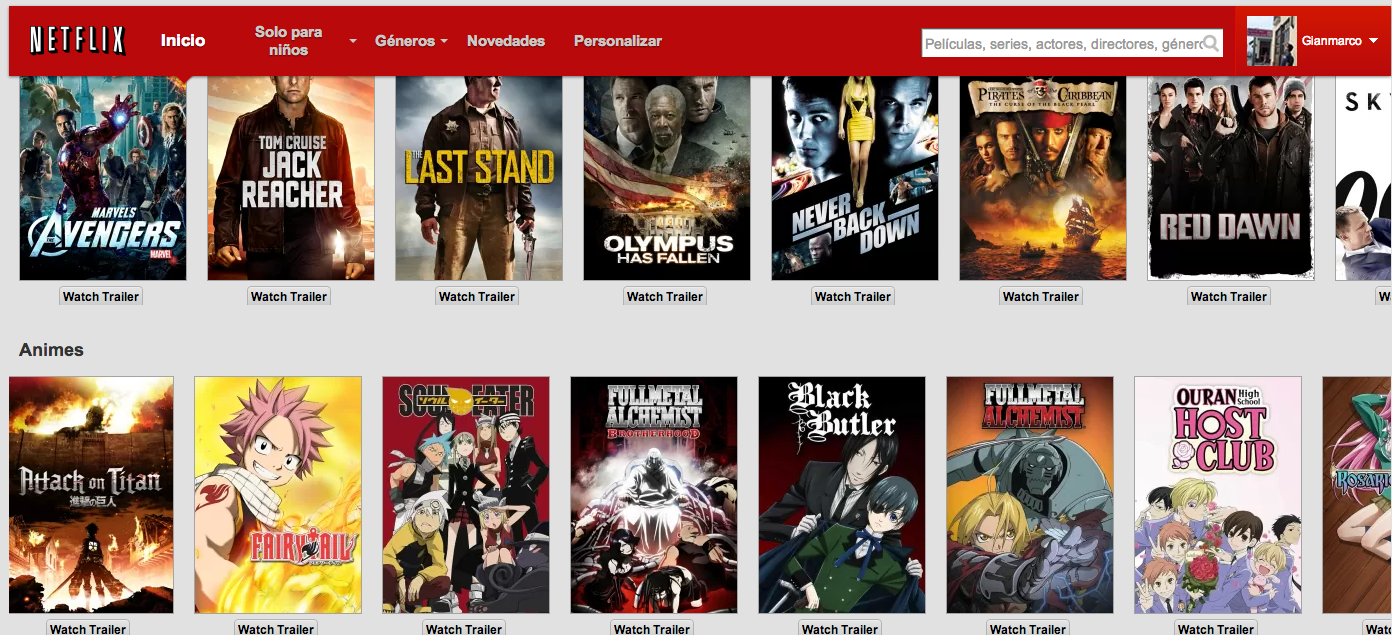The width and height of the screenshot is (1392, 635).
Task: Open the Ouran High School Host Club poster
Action: [x=1218, y=495]
